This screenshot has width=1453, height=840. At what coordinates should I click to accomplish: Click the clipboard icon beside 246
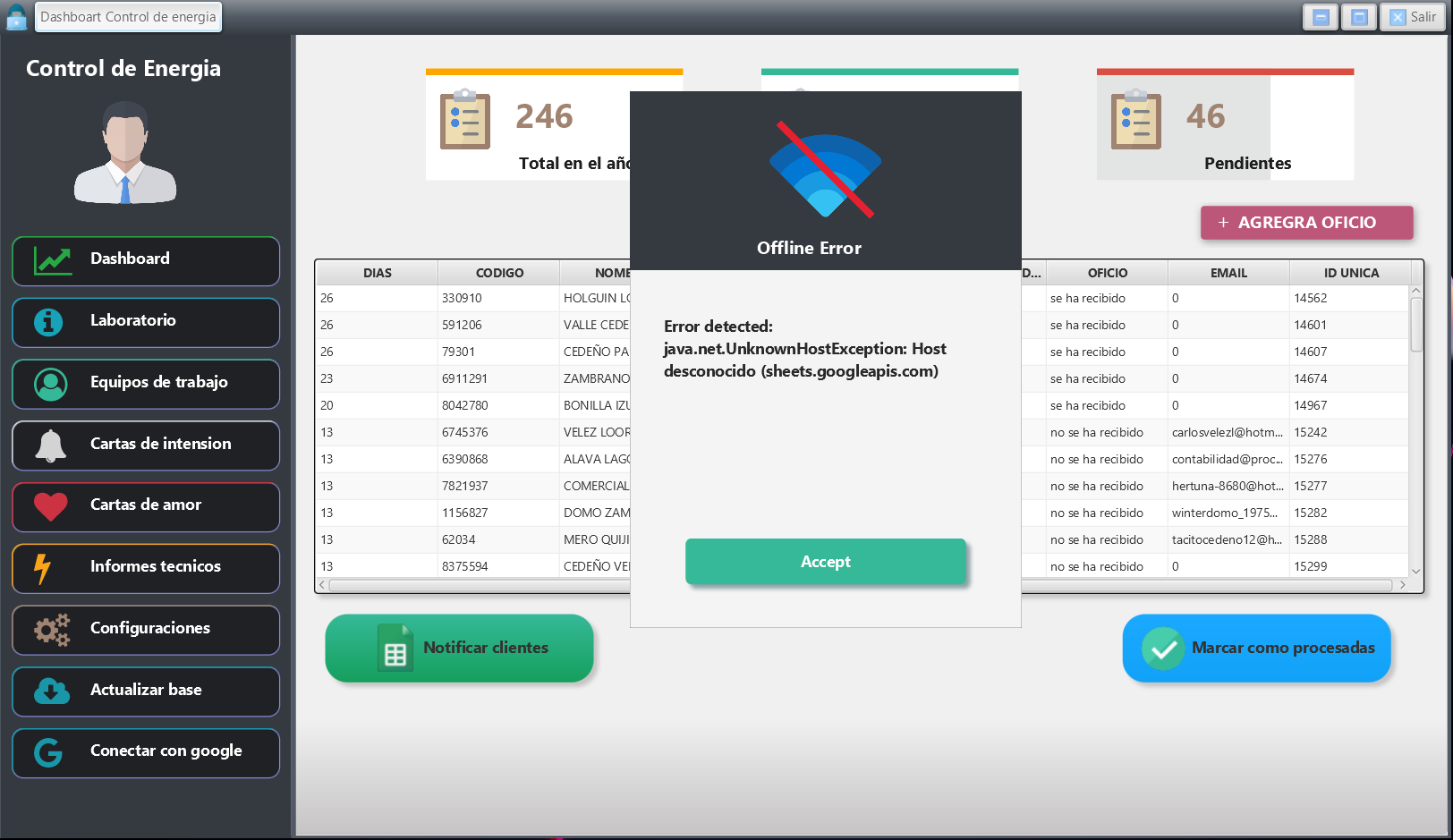pyautogui.click(x=465, y=119)
